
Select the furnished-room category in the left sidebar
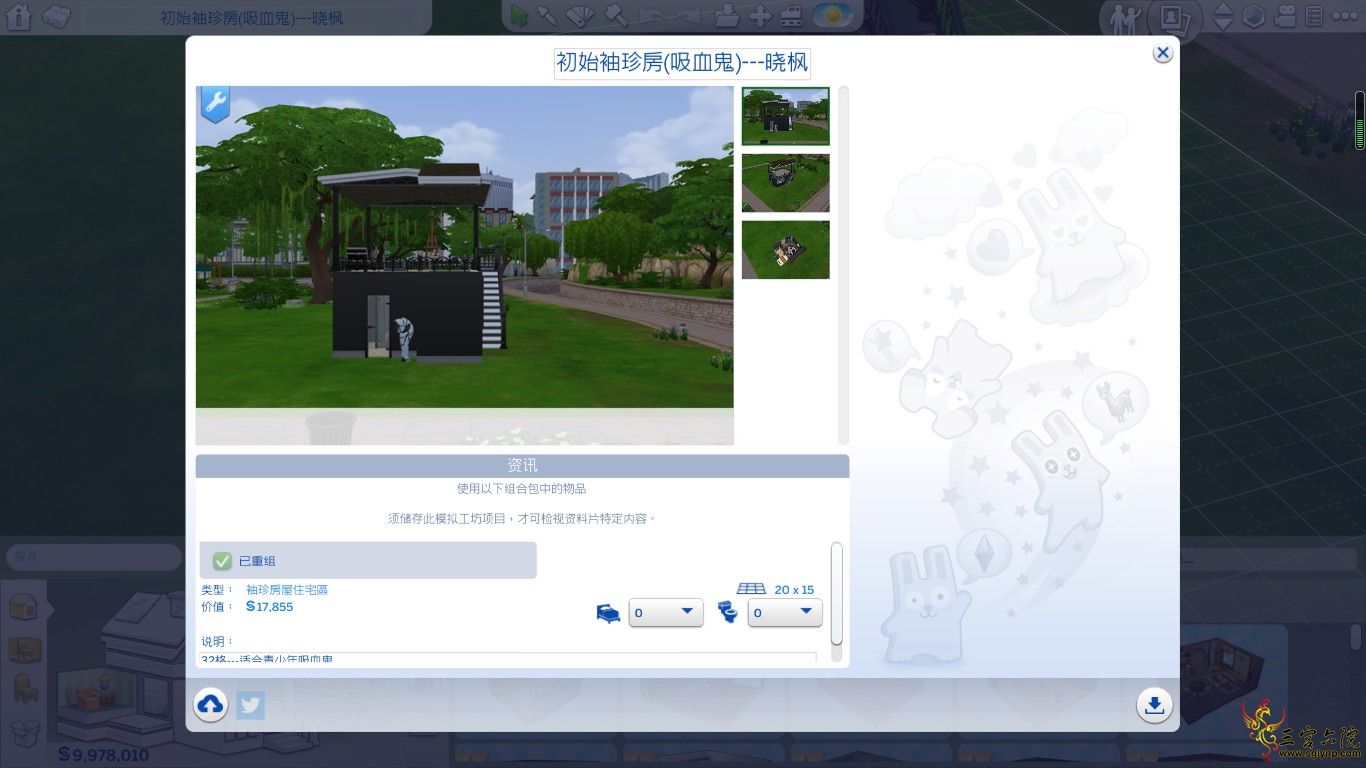point(24,648)
